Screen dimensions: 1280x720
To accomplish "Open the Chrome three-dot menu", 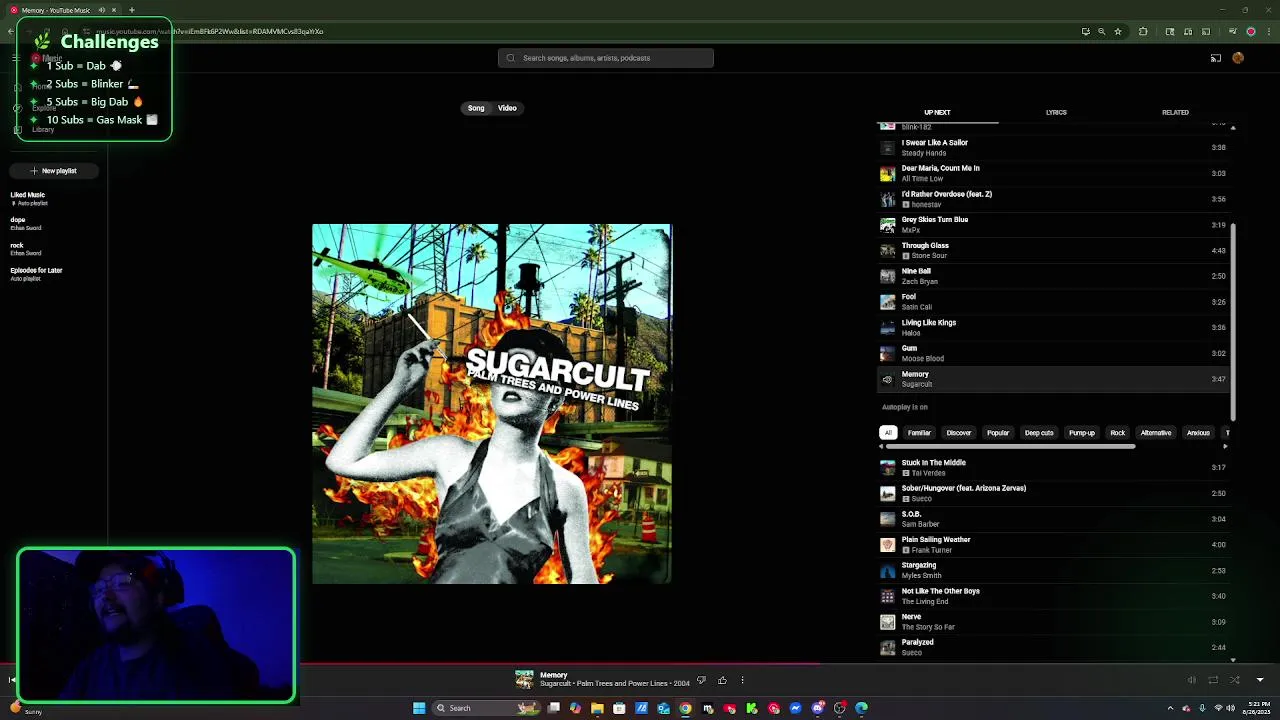I will [1268, 31].
